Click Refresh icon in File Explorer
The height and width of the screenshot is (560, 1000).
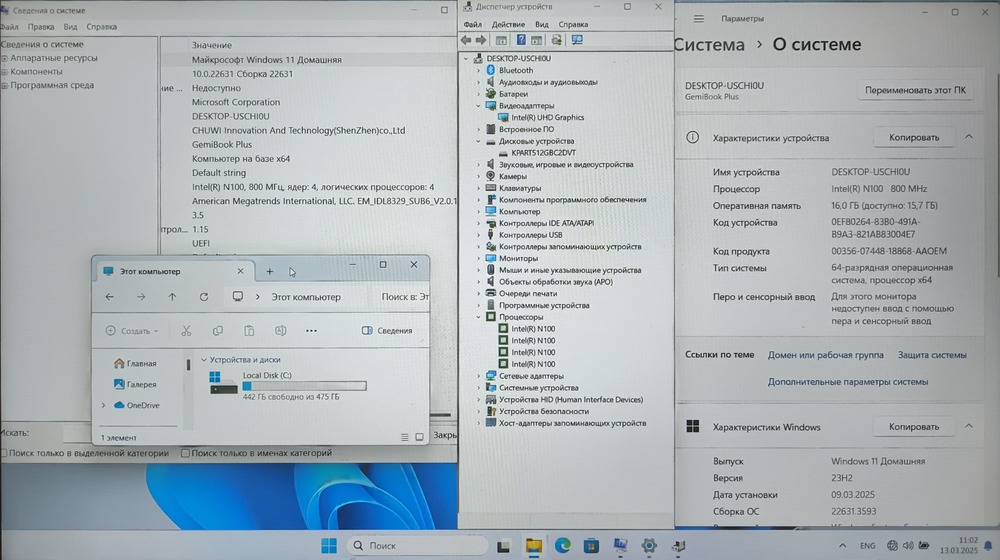tap(204, 297)
